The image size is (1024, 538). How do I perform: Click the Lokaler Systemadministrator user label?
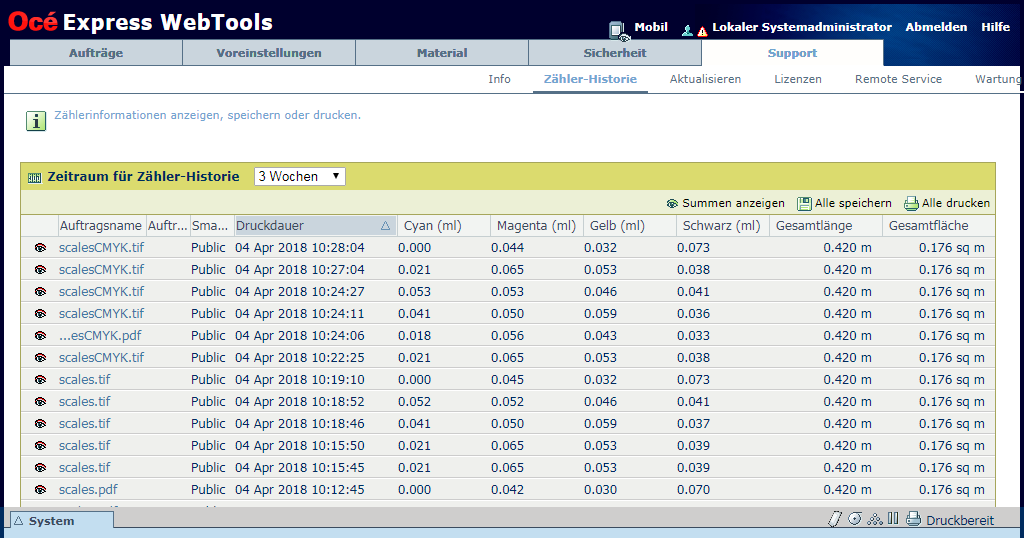click(x=802, y=27)
